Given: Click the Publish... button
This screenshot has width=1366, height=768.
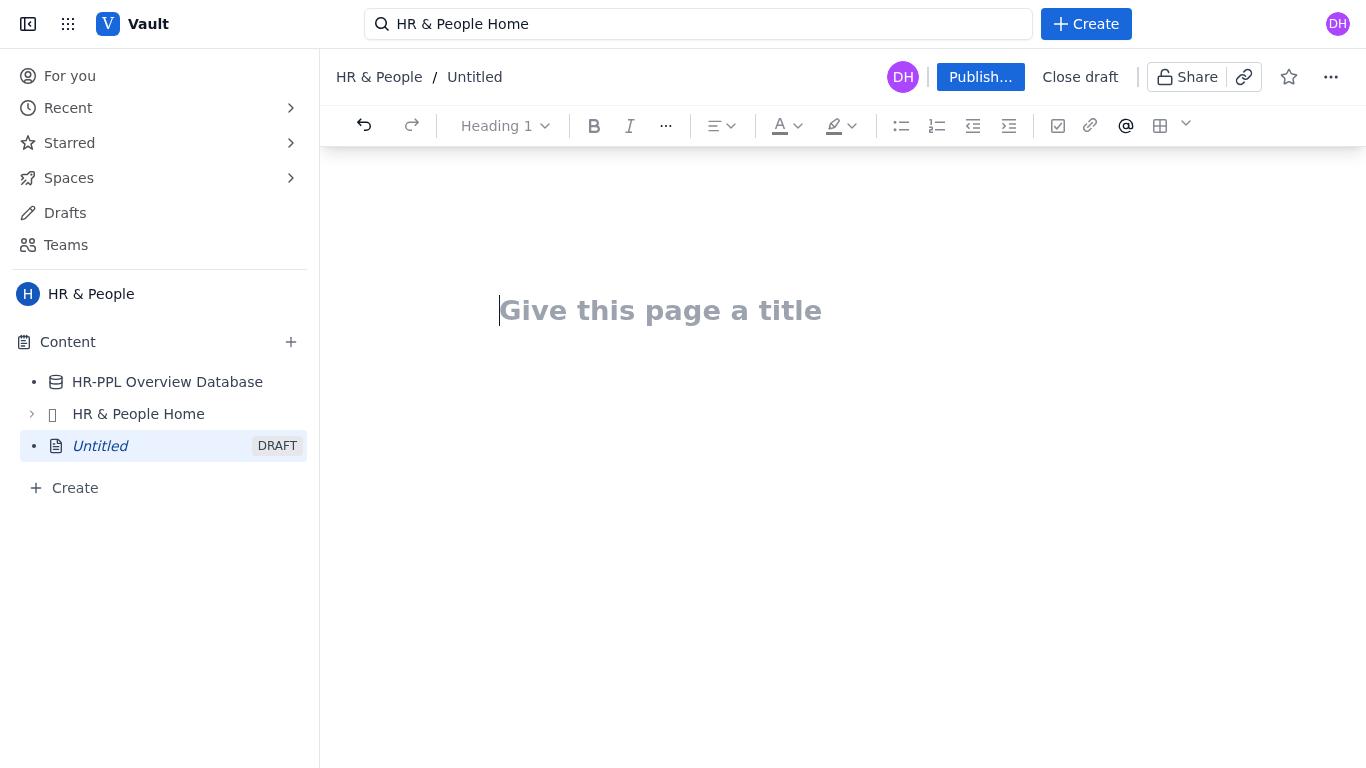Looking at the screenshot, I should [980, 77].
